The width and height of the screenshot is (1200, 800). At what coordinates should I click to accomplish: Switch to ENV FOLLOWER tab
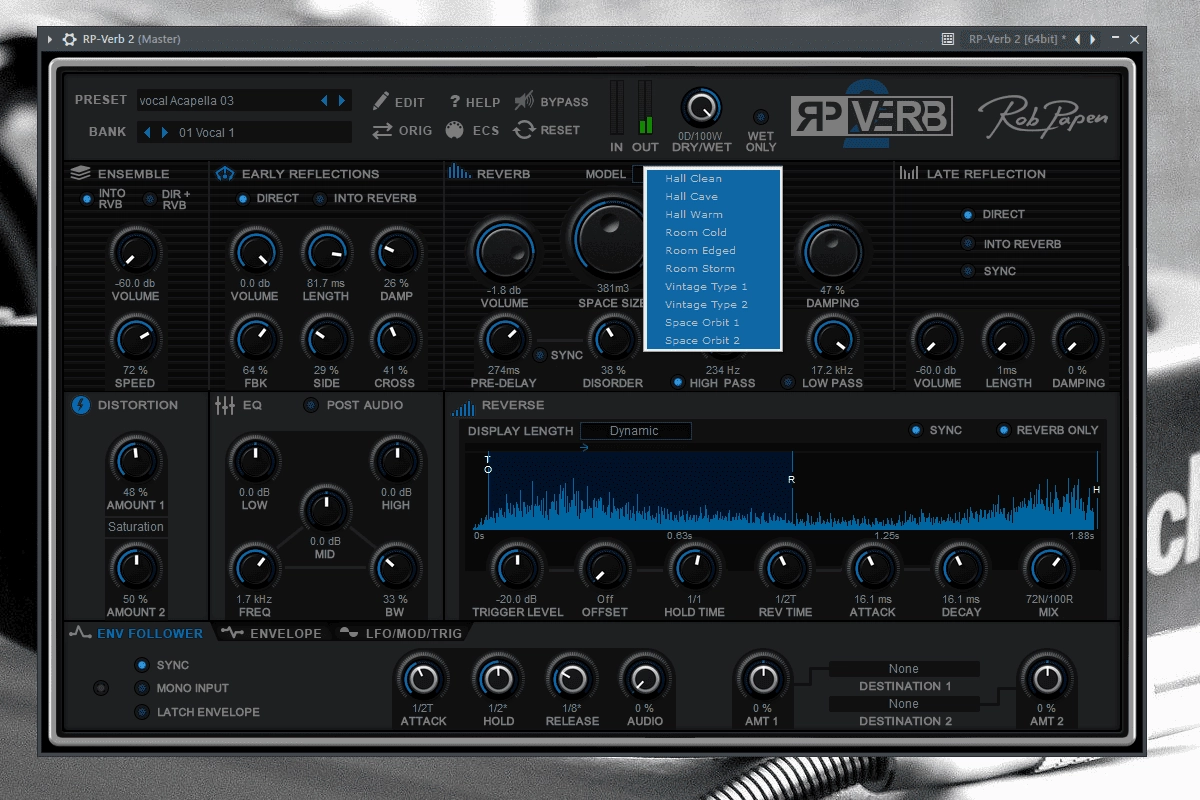(x=135, y=633)
